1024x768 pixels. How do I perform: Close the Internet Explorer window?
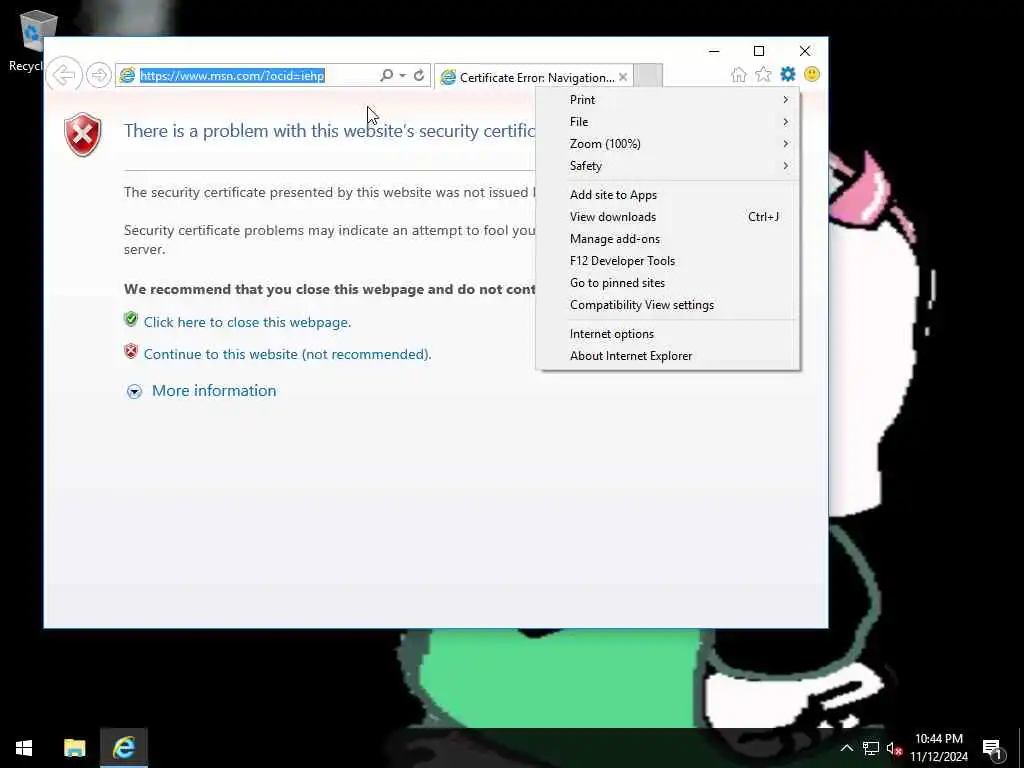(805, 51)
